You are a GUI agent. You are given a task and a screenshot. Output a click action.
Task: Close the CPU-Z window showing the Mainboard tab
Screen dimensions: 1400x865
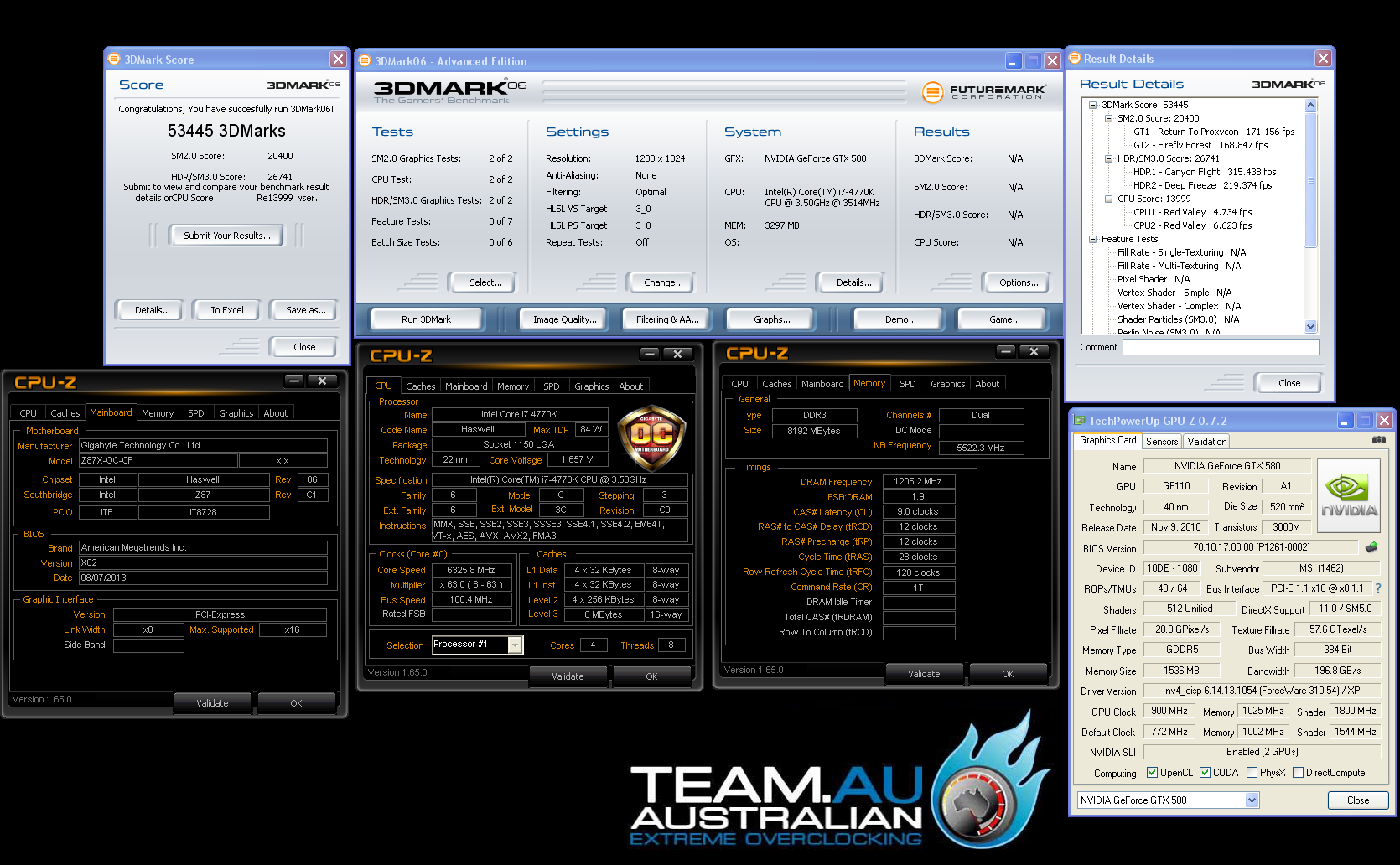(x=322, y=381)
